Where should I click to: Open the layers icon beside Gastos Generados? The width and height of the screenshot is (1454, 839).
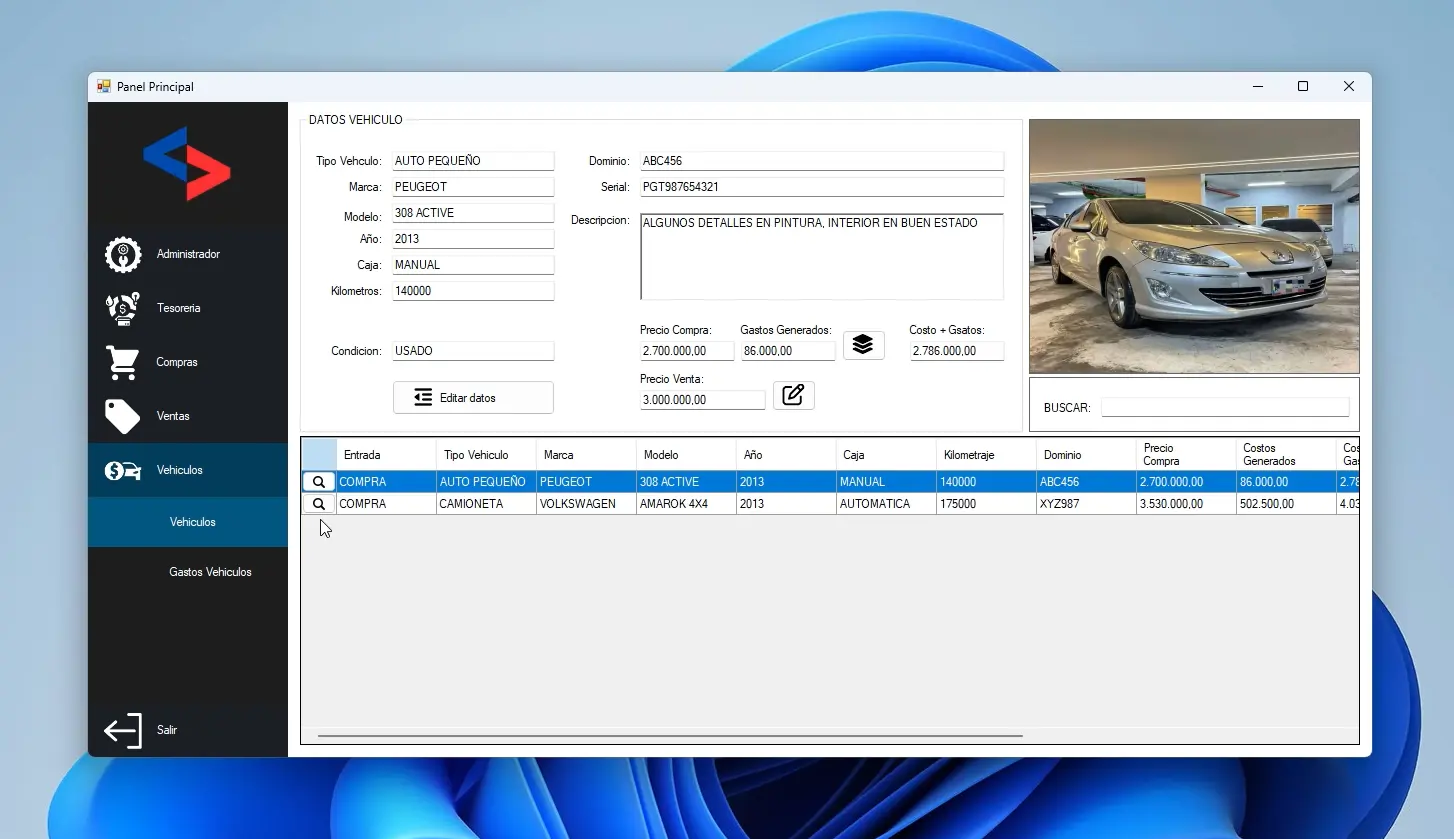tap(864, 345)
